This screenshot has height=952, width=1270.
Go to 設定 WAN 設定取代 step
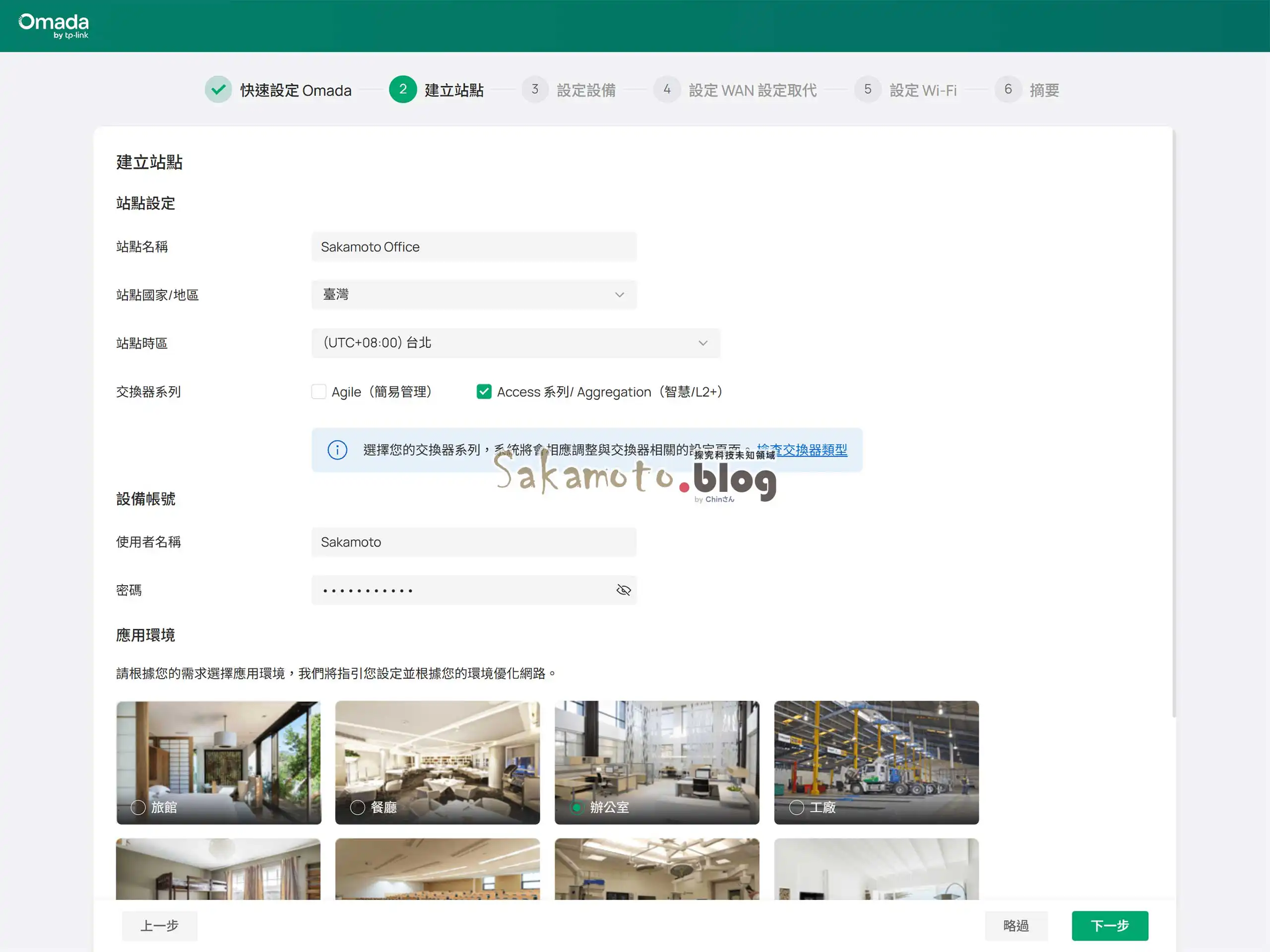pos(752,90)
